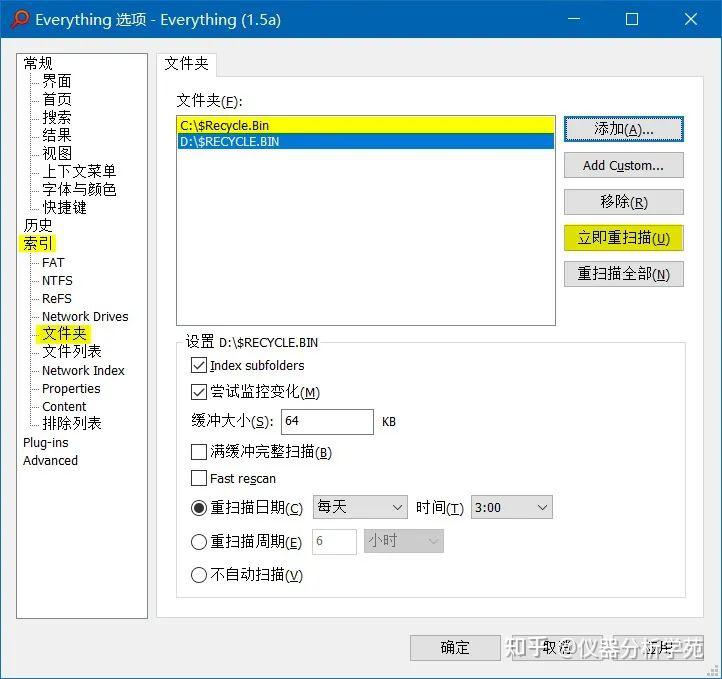Viewport: 722px width, 679px height.
Task: Enable Fast rescan checkbox
Action: pos(198,478)
